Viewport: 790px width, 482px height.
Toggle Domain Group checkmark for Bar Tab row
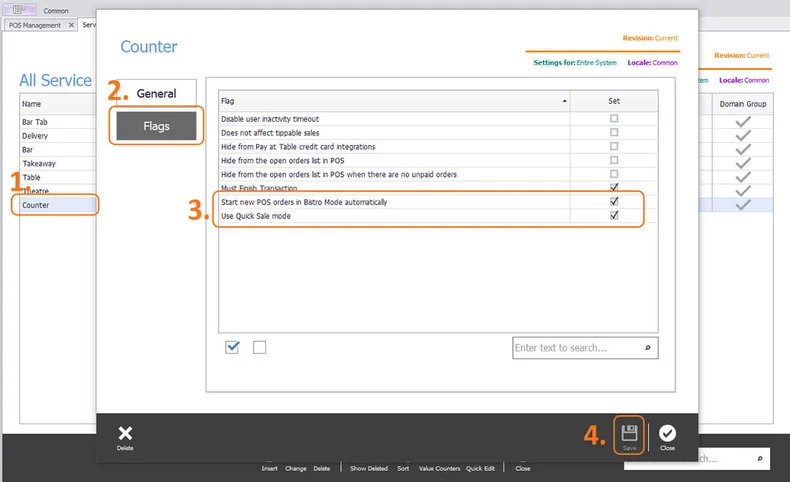coord(743,121)
